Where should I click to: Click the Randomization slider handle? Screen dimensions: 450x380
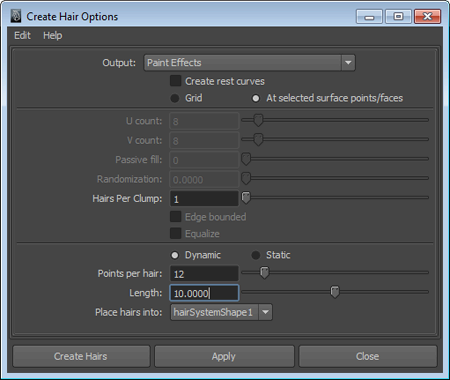pos(246,178)
